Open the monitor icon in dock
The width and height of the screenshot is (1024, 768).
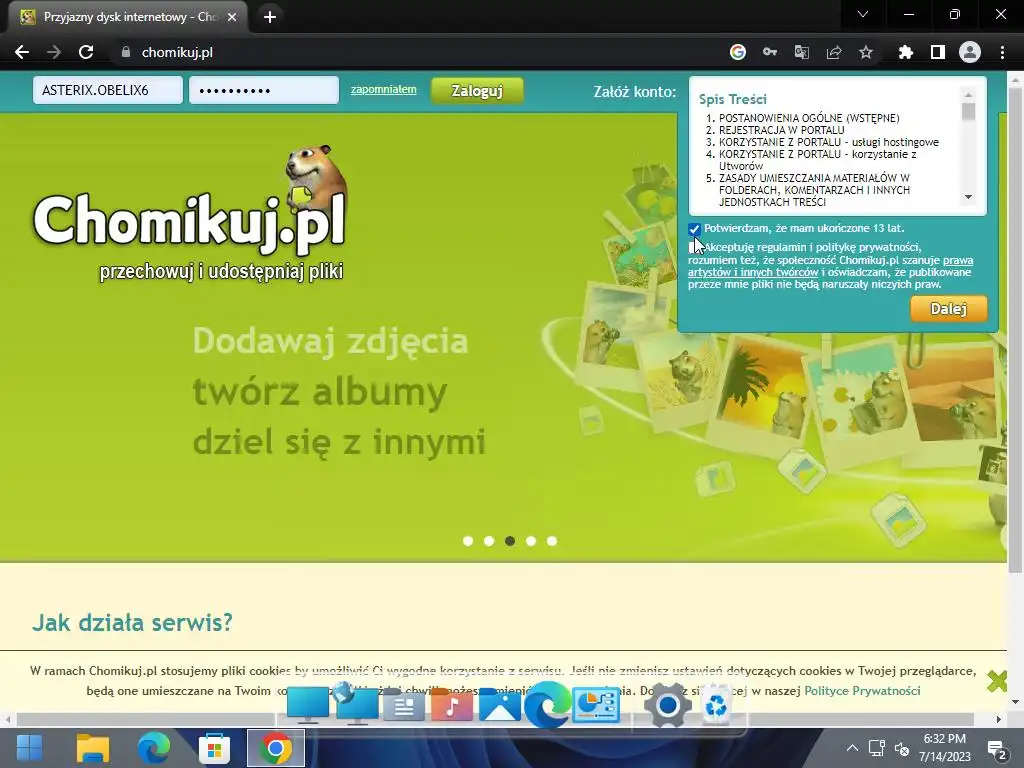tap(308, 705)
